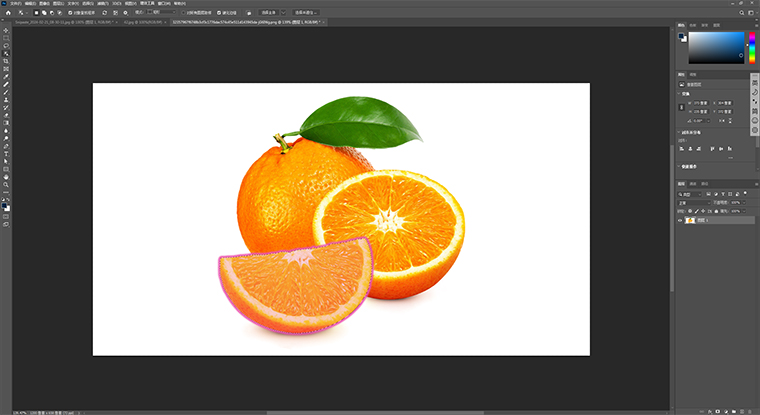Select the Horizontal Type tool
This screenshot has height=415, width=760.
click(x=6, y=152)
